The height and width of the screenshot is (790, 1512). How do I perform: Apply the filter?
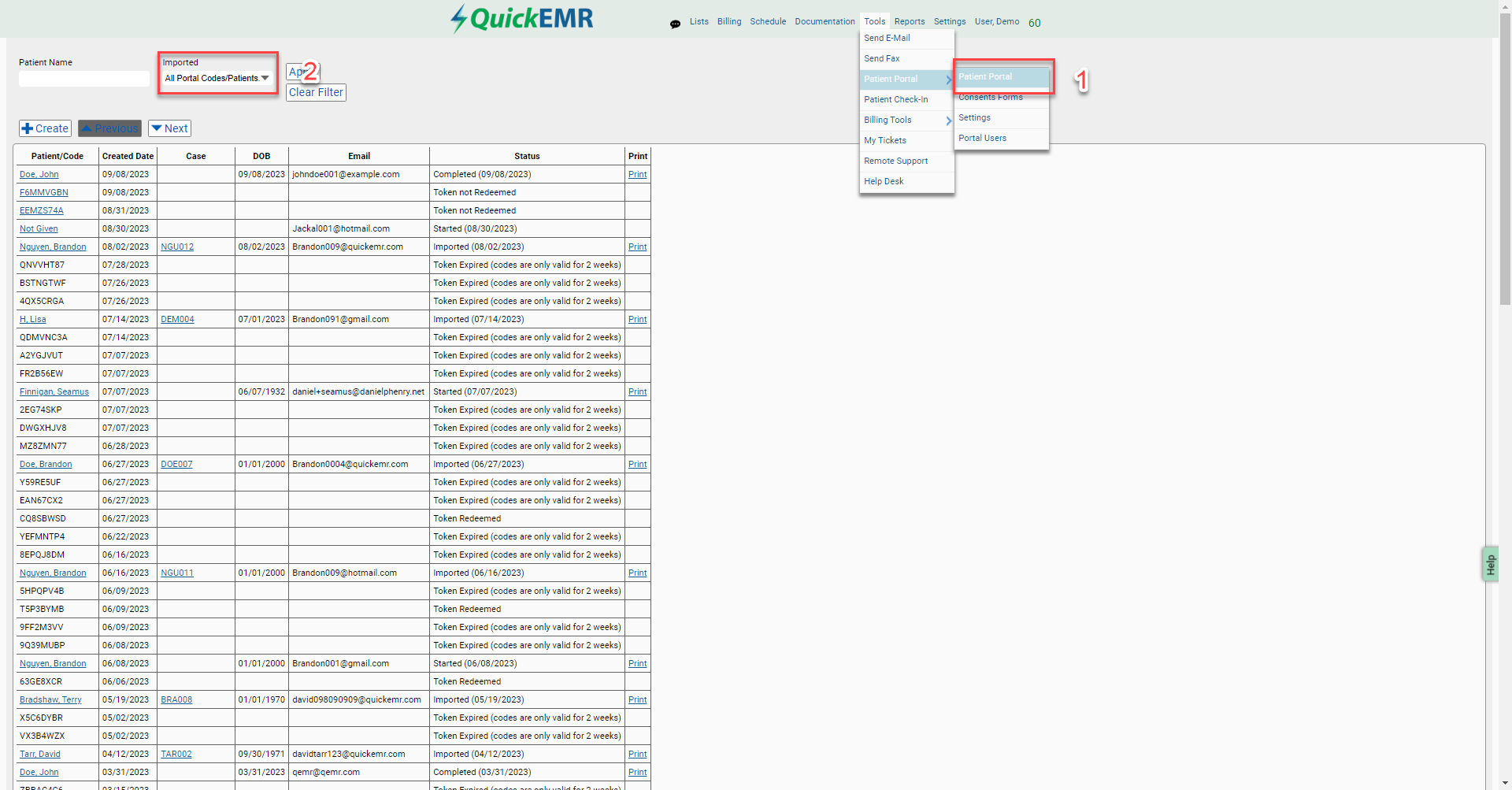point(302,72)
